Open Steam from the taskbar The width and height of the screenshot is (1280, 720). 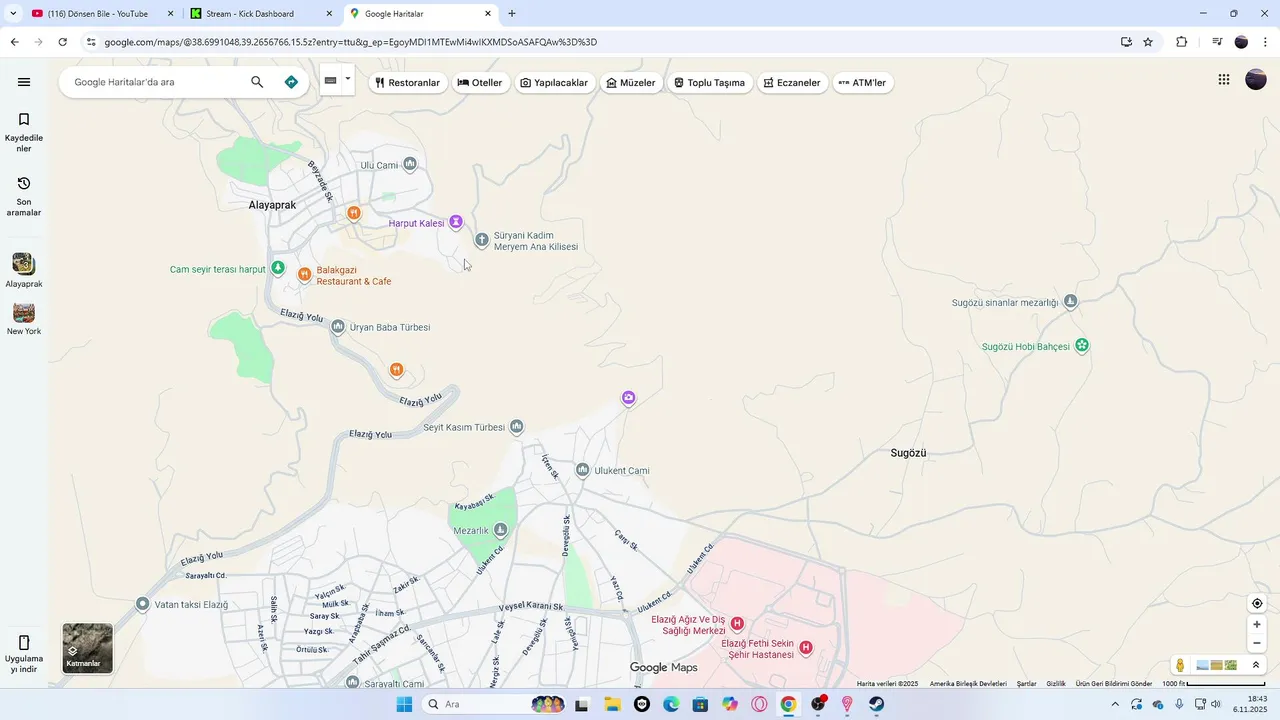[x=876, y=704]
